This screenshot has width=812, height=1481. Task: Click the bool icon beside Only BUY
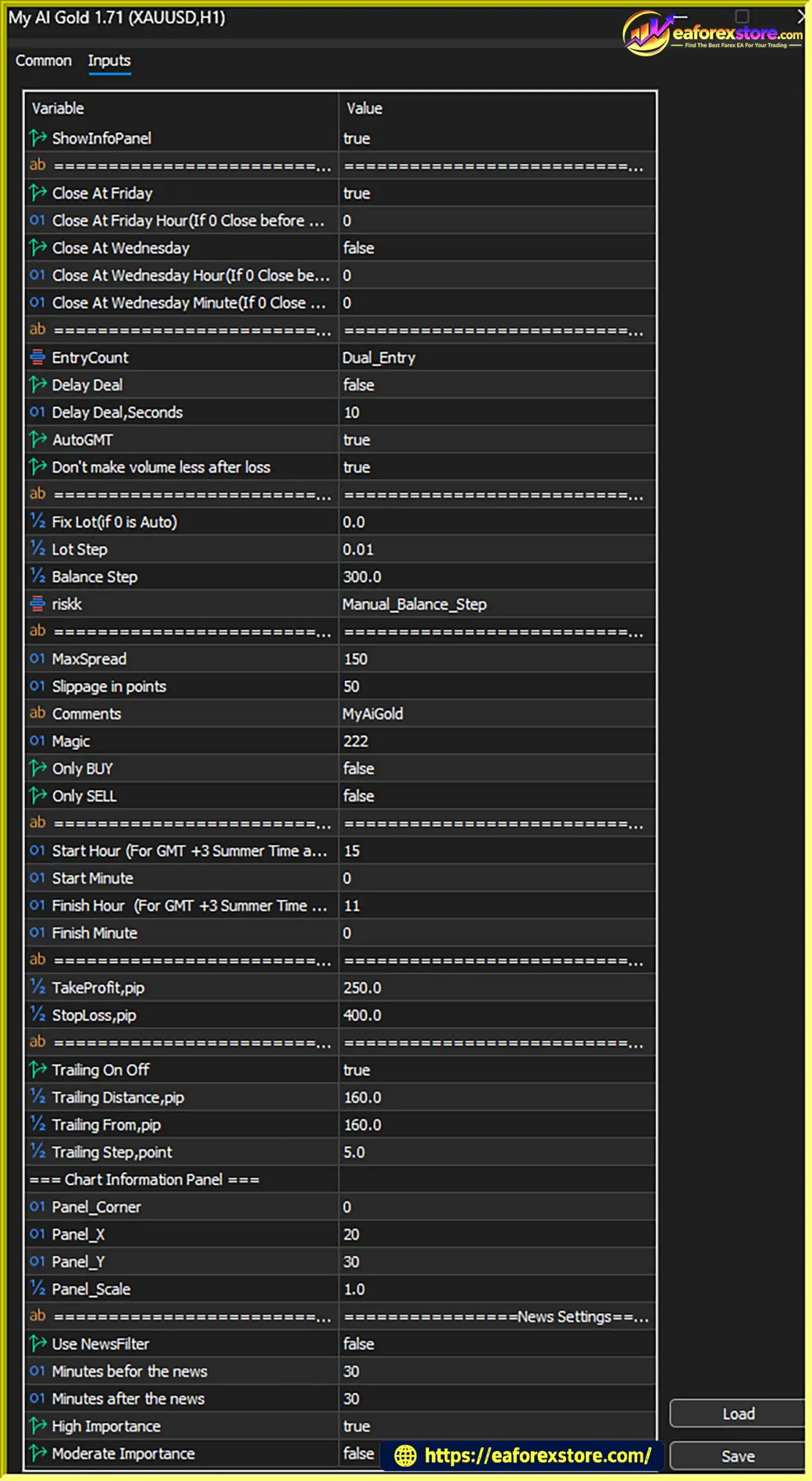pyautogui.click(x=38, y=768)
